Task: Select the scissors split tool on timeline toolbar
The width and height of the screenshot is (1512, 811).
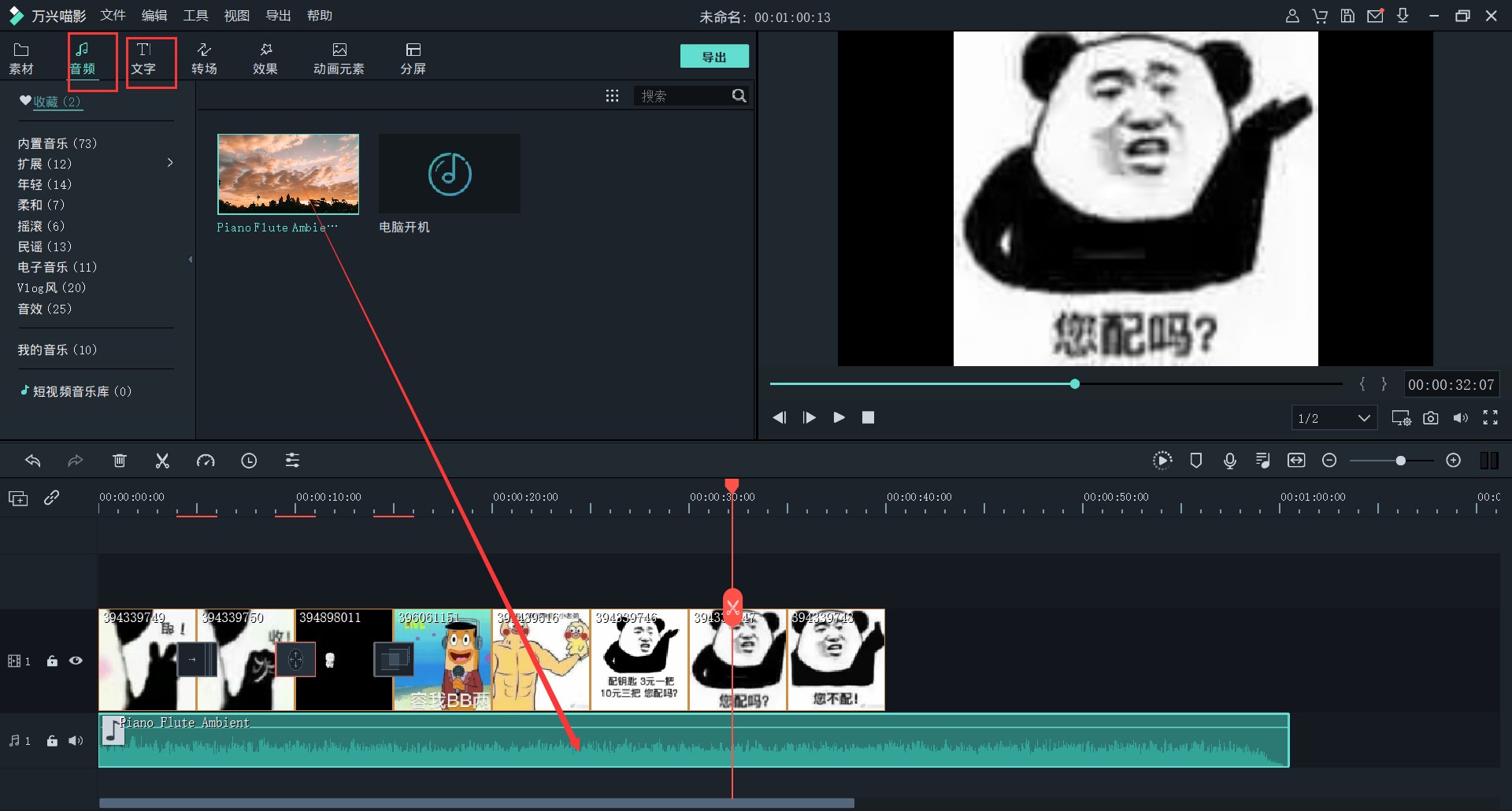Action: [162, 461]
